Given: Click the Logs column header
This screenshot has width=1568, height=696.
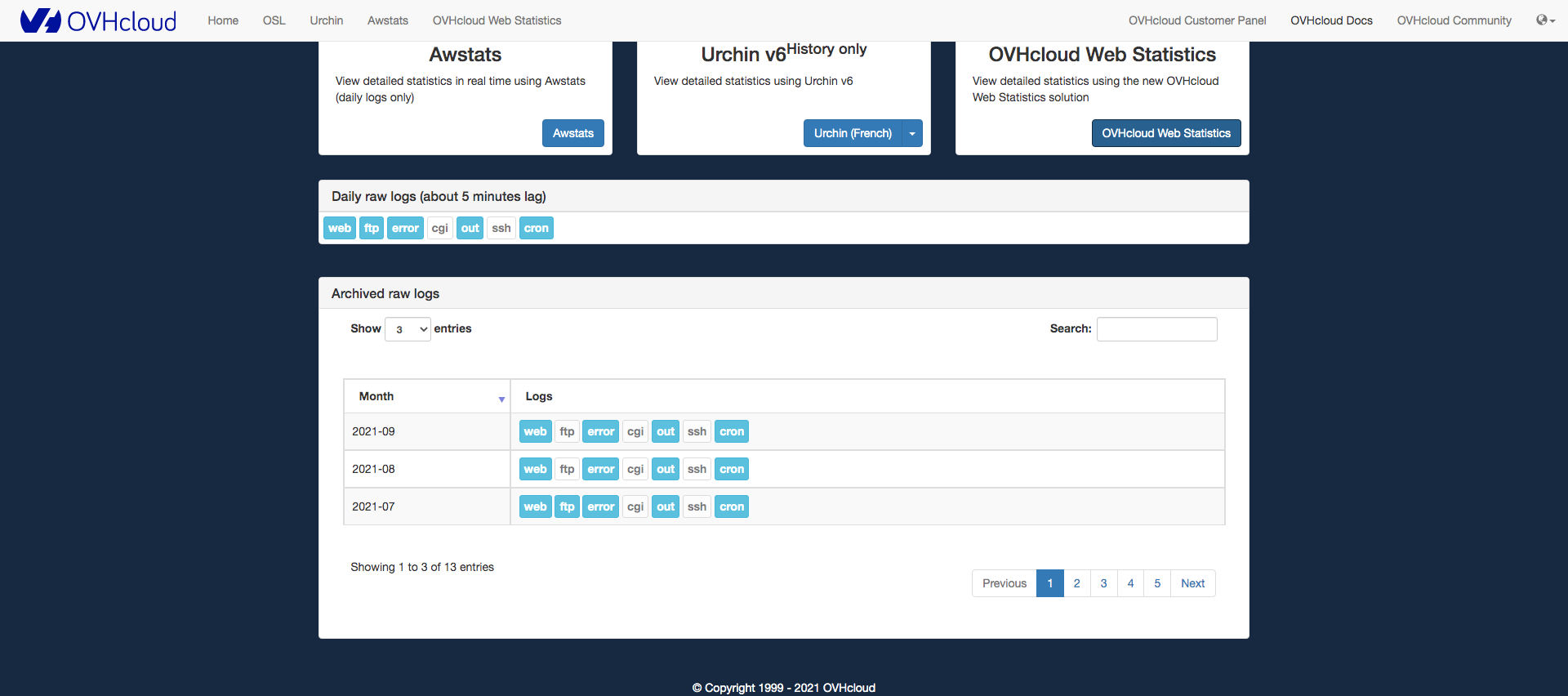Looking at the screenshot, I should 867,396.
